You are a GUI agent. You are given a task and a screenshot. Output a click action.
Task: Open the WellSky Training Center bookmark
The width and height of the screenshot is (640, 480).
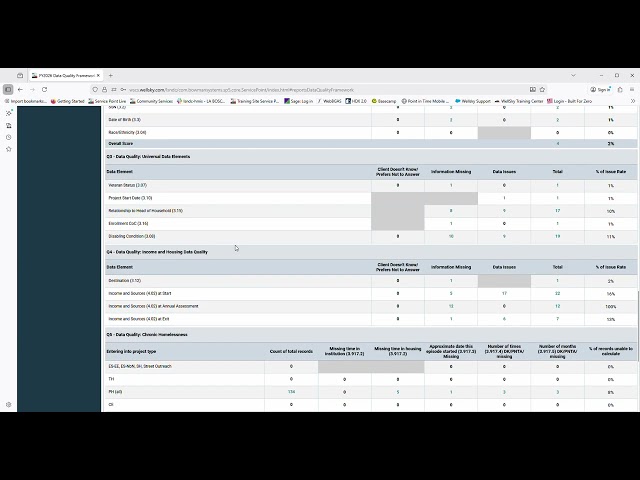[x=518, y=101]
